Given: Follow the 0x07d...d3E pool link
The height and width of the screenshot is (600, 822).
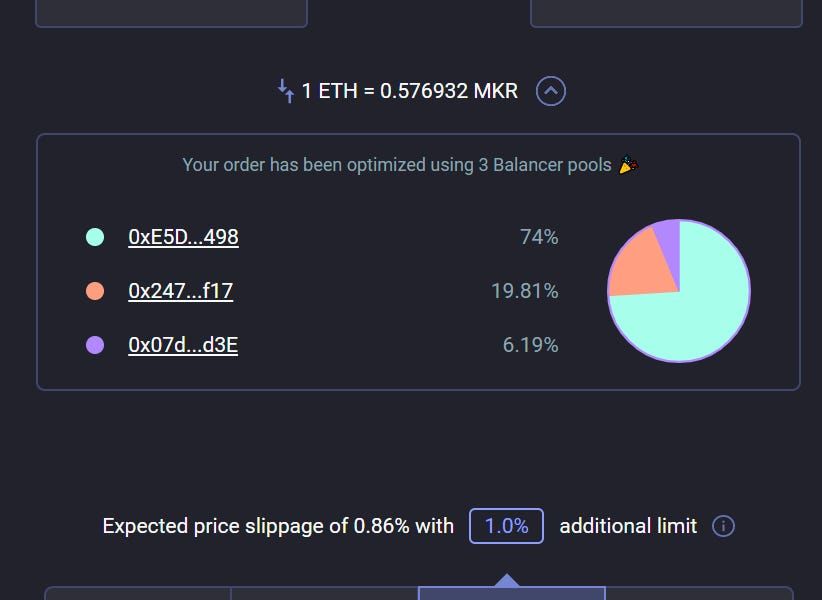Looking at the screenshot, I should (x=183, y=345).
